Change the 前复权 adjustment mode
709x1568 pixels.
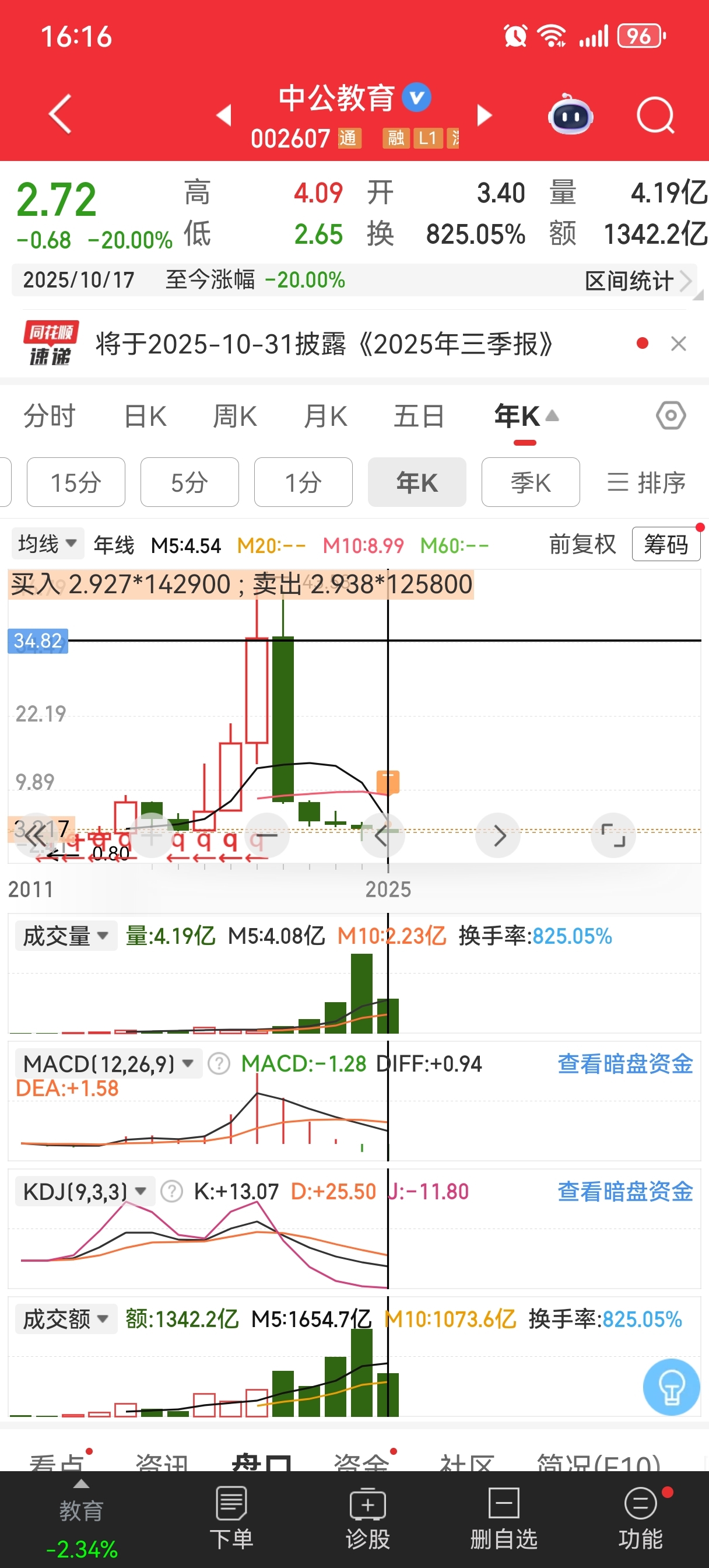[x=582, y=544]
